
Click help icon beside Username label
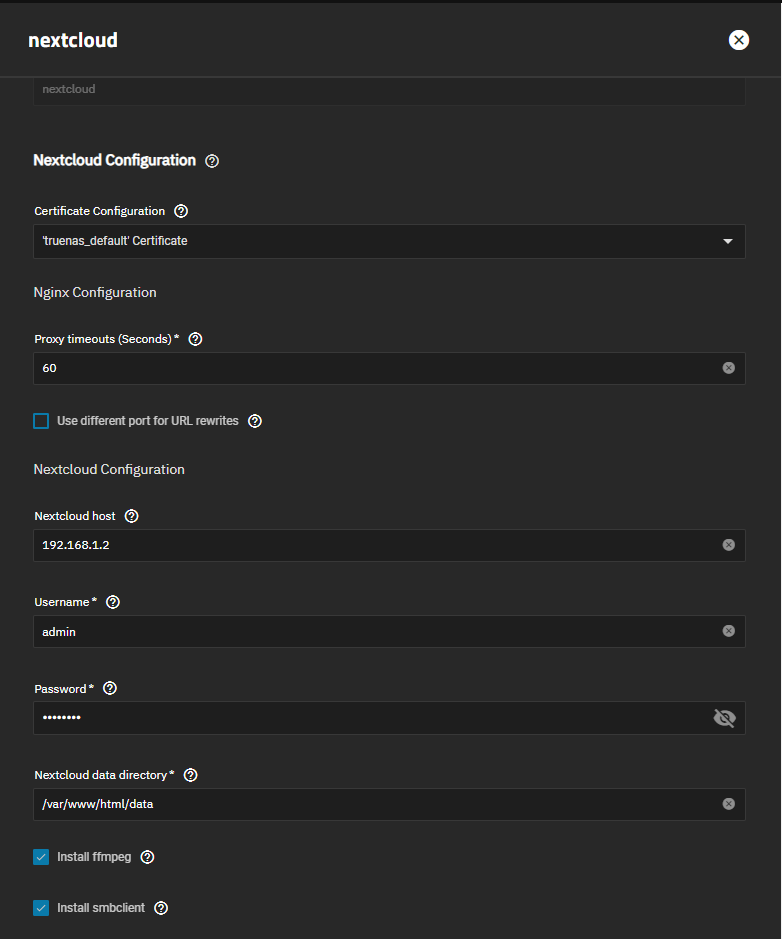[113, 602]
